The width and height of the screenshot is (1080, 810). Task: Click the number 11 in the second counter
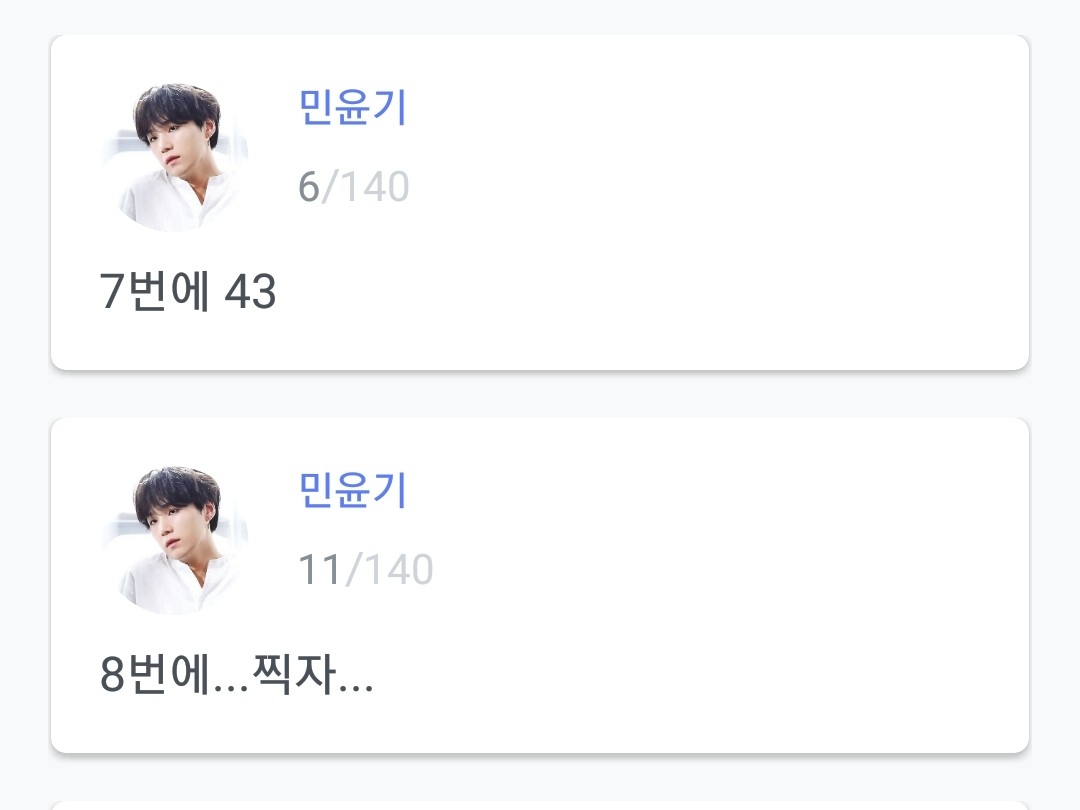(x=320, y=570)
